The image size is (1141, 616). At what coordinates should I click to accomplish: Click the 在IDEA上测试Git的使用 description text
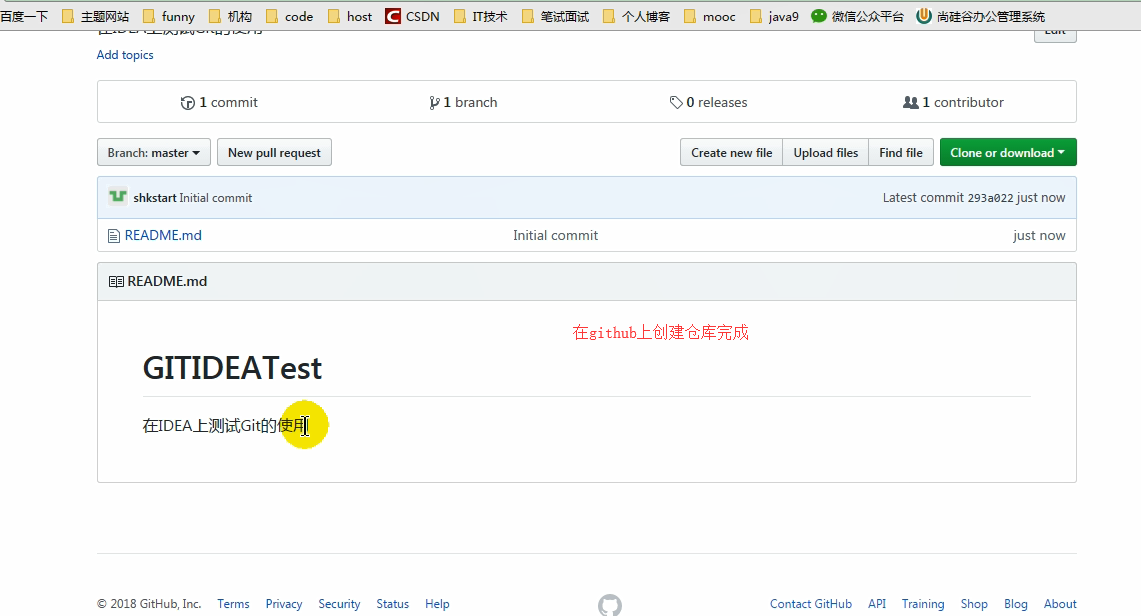tap(226, 425)
